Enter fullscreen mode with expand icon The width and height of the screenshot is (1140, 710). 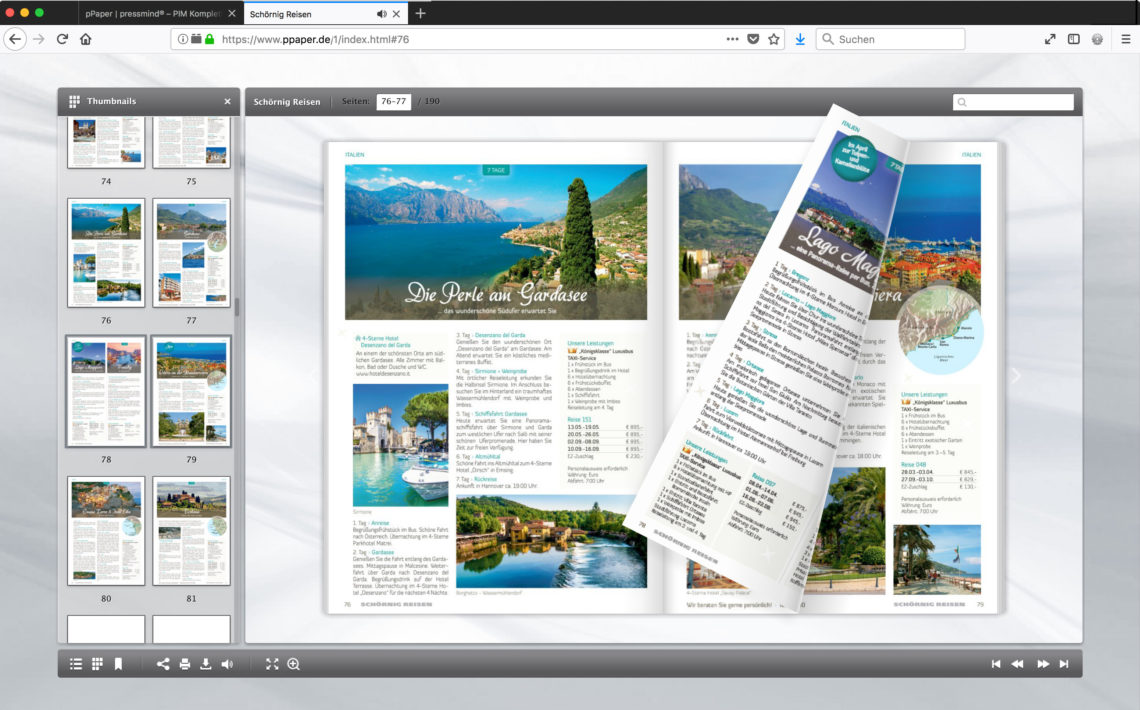pos(272,664)
